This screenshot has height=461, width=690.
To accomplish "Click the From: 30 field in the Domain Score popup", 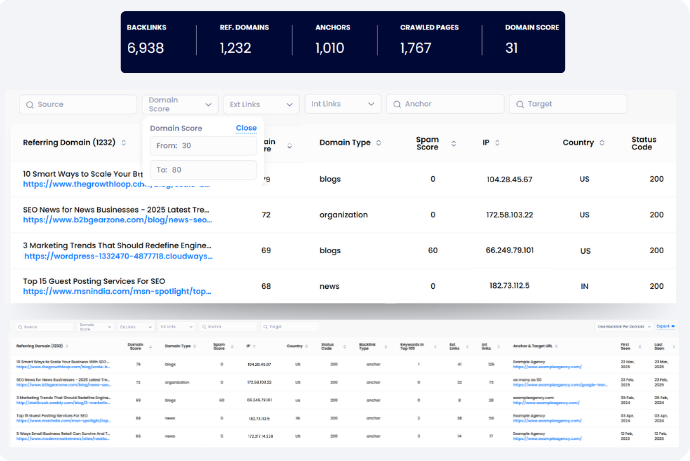I will click(x=203, y=146).
